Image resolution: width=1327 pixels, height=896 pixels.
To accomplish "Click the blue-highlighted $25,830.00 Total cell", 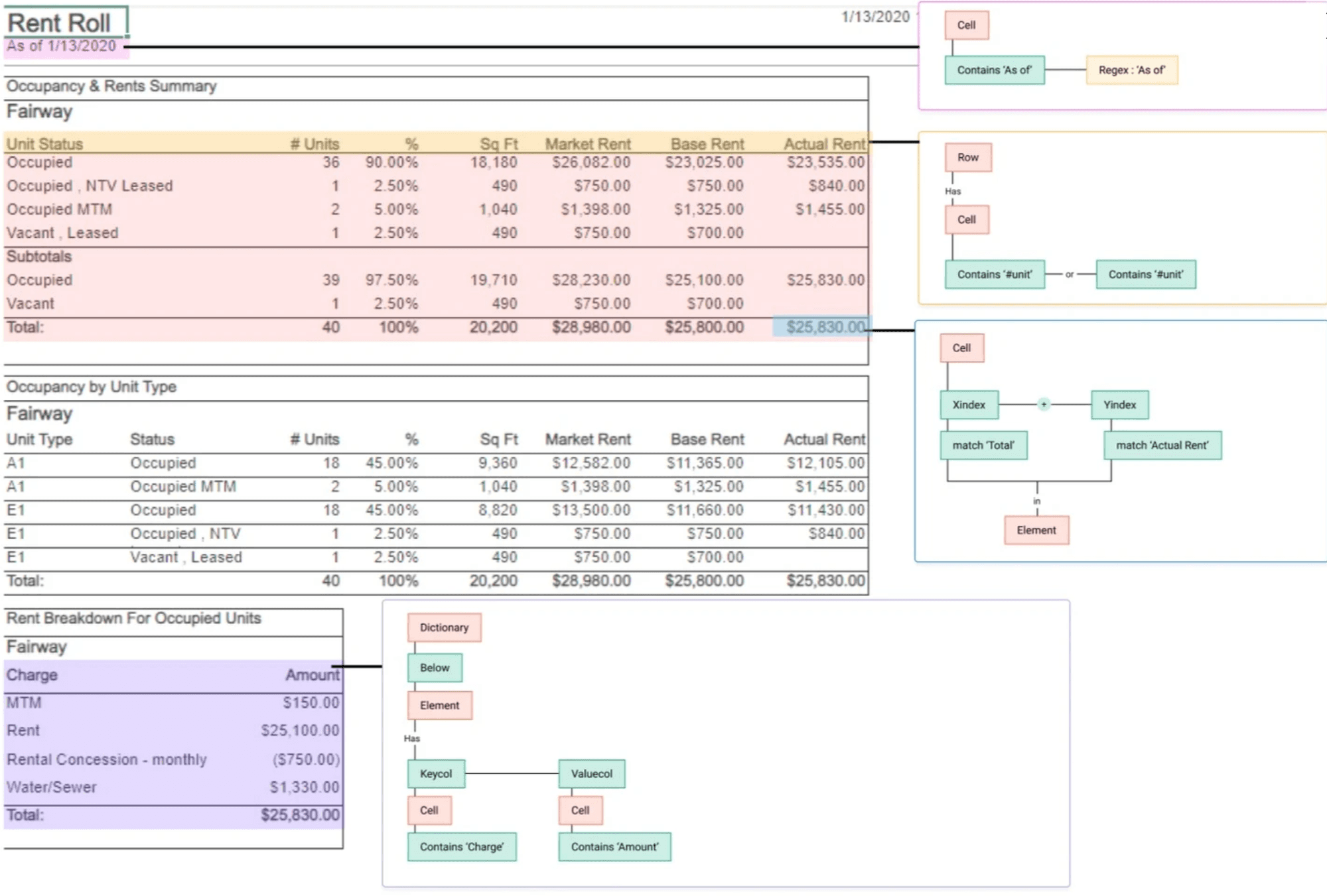I will 823,327.
